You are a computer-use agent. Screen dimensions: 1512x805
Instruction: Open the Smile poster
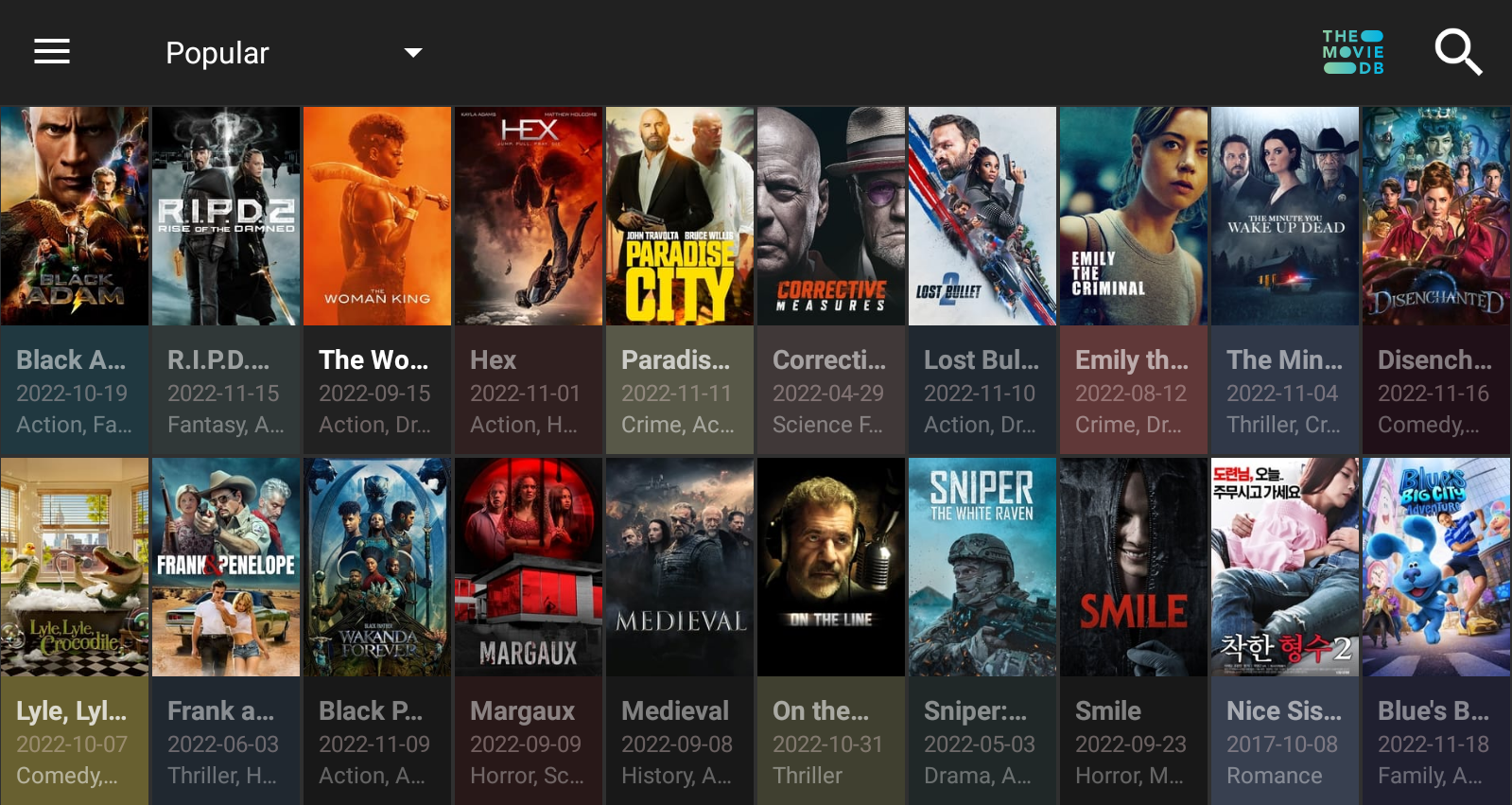pos(1134,567)
